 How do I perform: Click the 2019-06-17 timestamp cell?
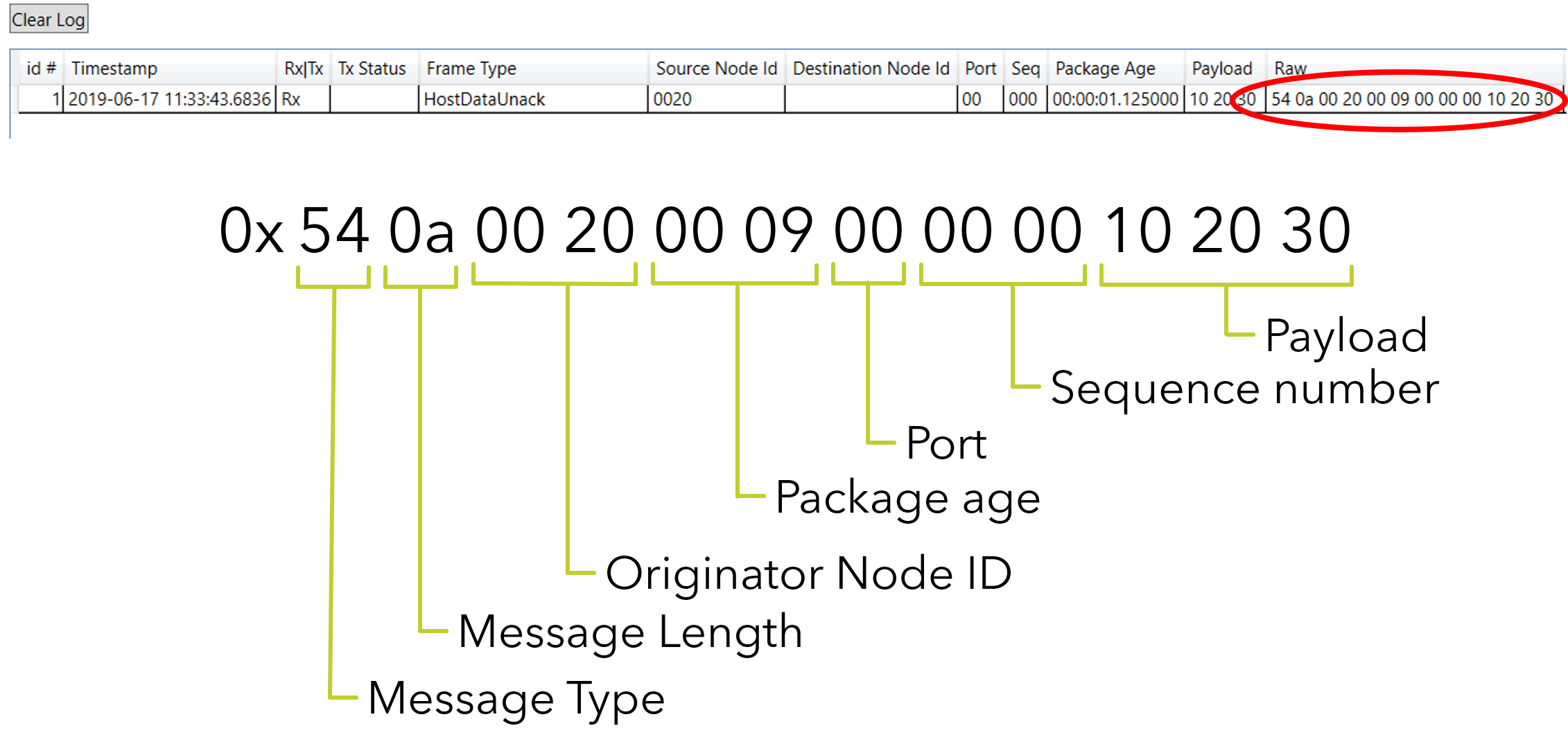pyautogui.click(x=170, y=99)
